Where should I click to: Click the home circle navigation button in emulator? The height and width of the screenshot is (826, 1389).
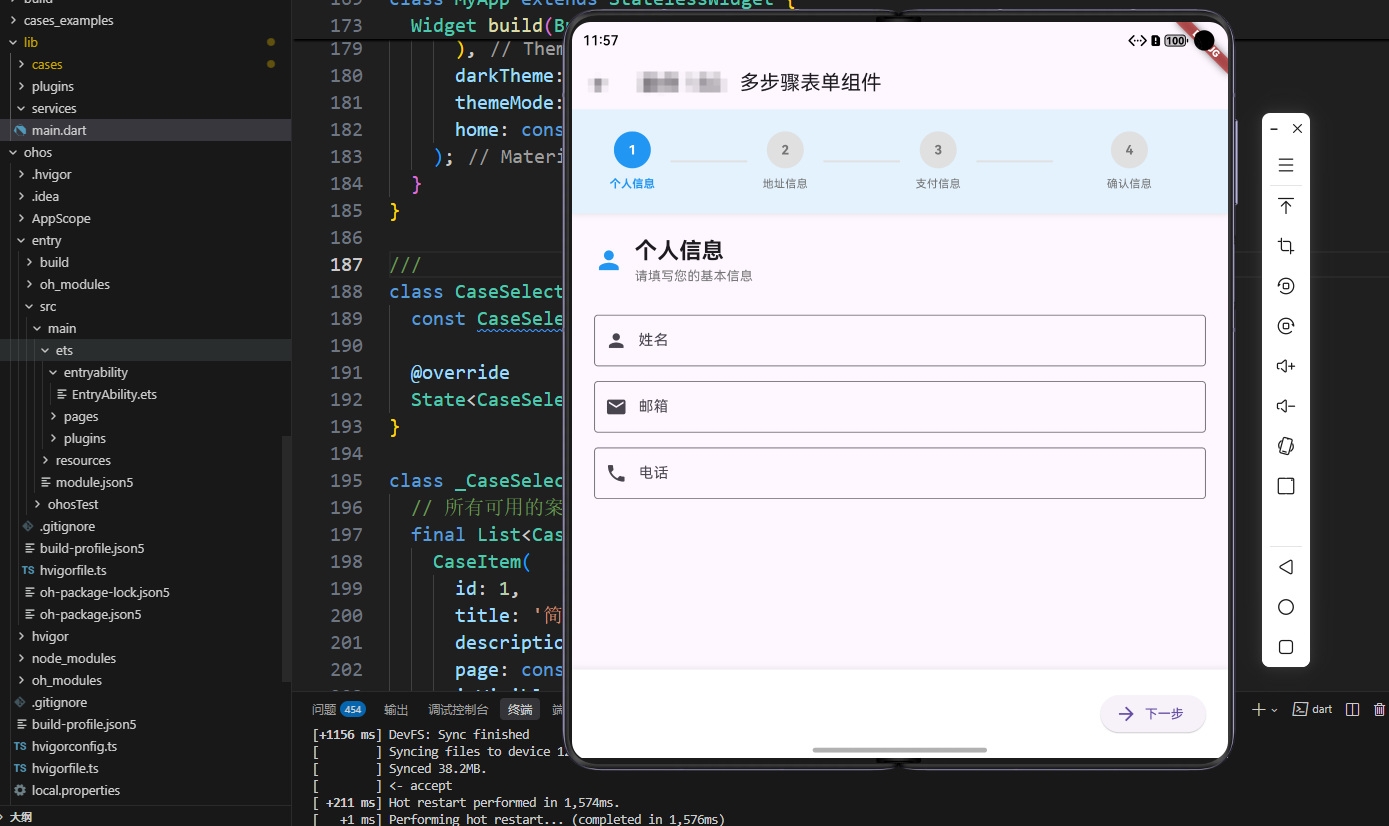(x=1286, y=607)
